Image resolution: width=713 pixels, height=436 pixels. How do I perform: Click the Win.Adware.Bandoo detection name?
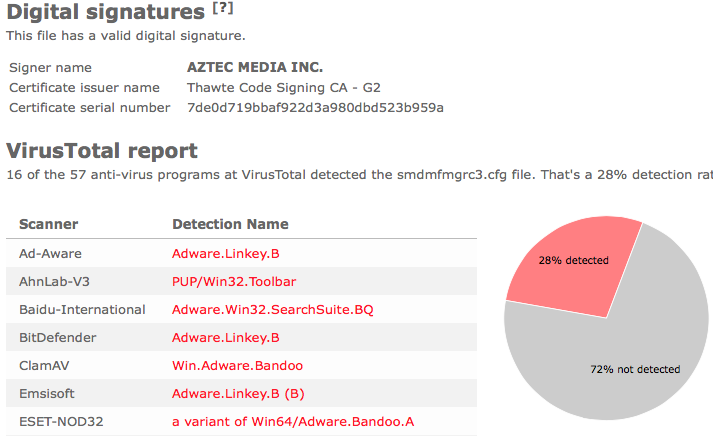click(x=237, y=366)
